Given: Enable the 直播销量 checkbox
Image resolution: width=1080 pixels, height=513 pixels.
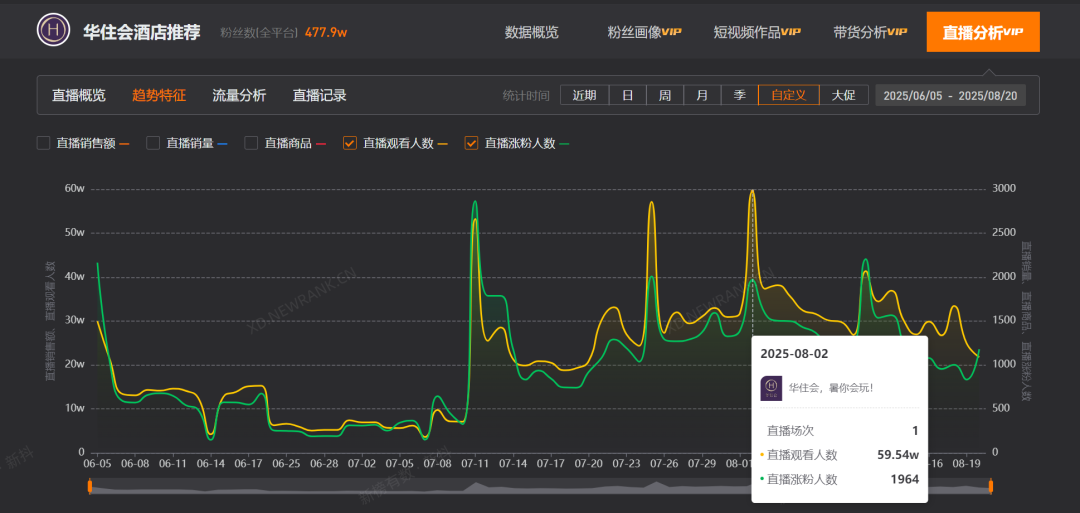Looking at the screenshot, I should (x=153, y=143).
